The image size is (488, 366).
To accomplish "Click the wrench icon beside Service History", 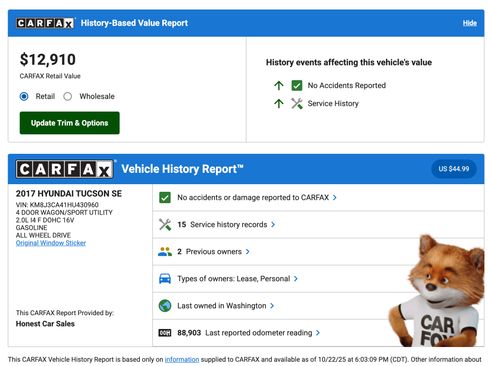I will (x=297, y=104).
